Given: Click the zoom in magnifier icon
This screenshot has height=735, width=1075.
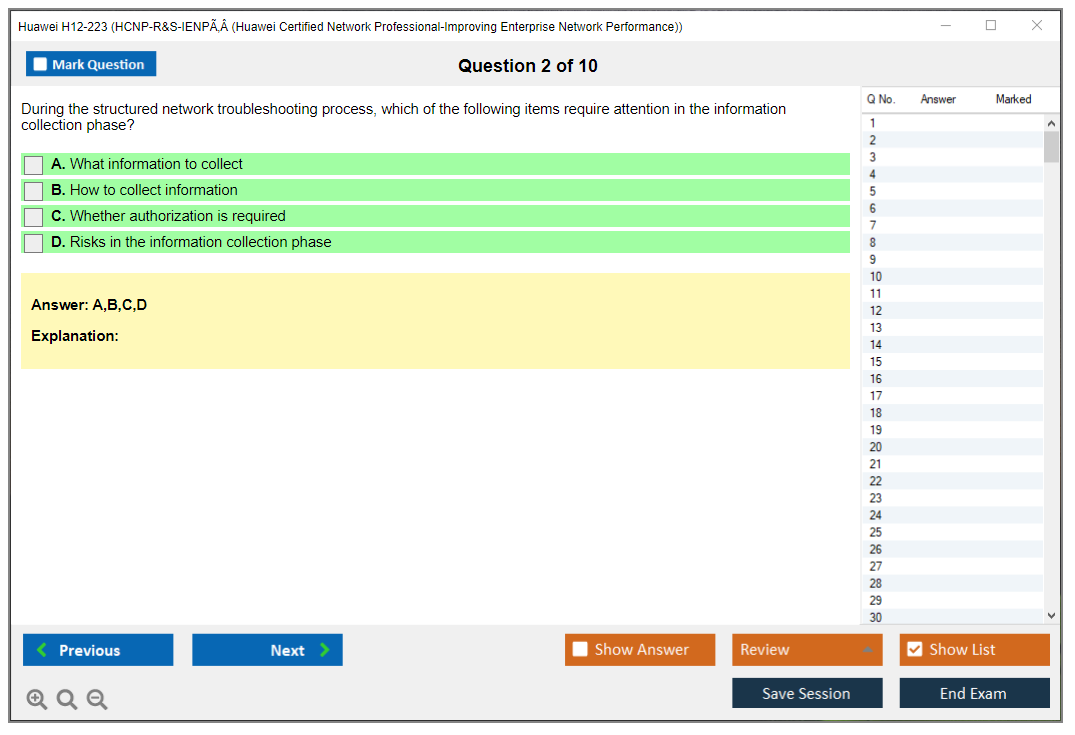Looking at the screenshot, I should 37,700.
